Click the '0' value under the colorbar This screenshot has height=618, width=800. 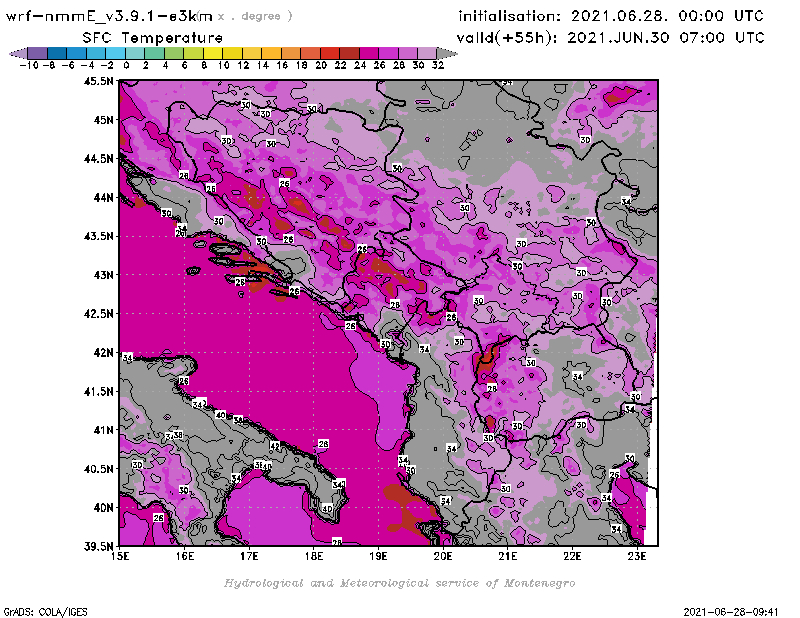(126, 65)
